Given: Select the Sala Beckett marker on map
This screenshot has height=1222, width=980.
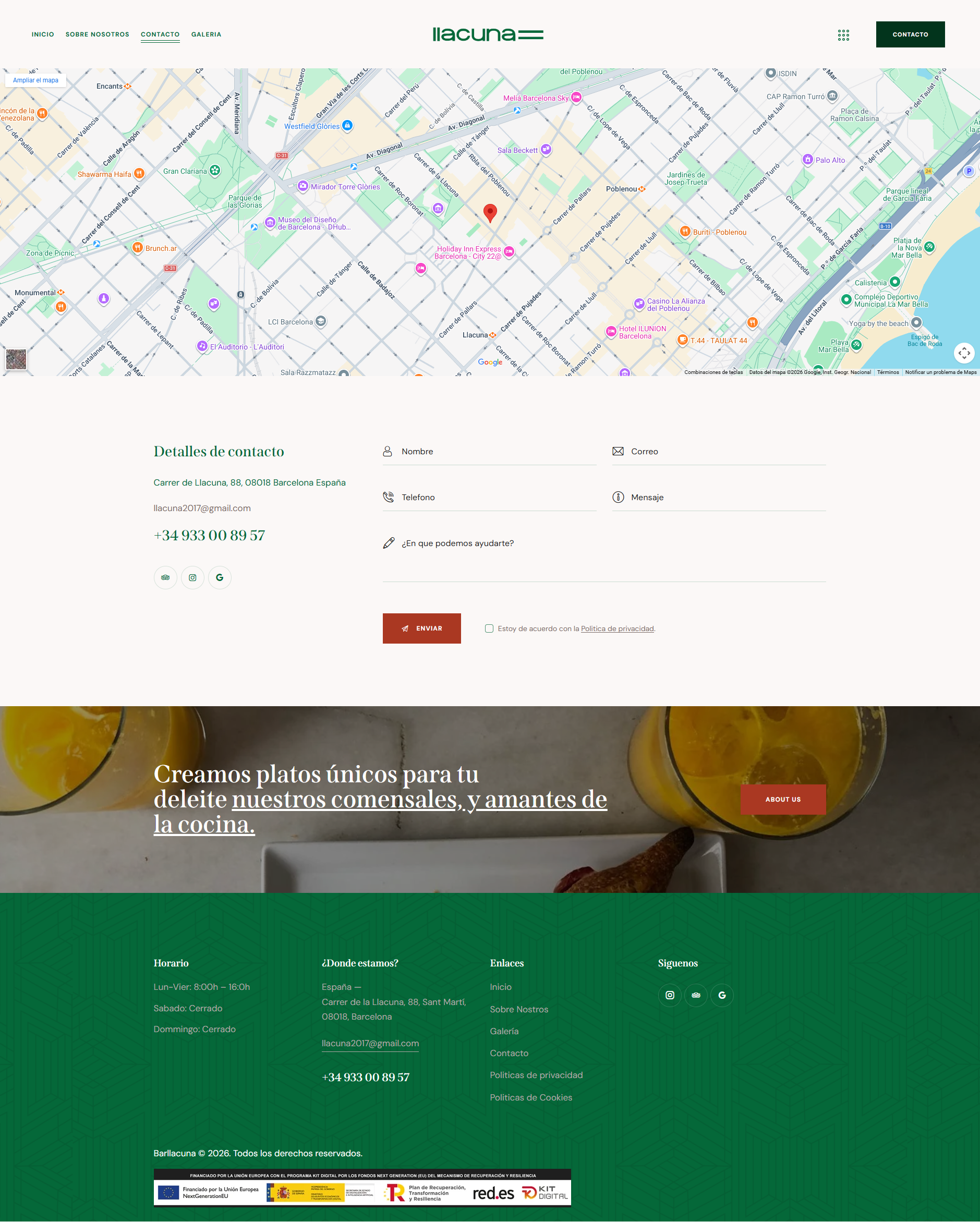Looking at the screenshot, I should [x=546, y=149].
